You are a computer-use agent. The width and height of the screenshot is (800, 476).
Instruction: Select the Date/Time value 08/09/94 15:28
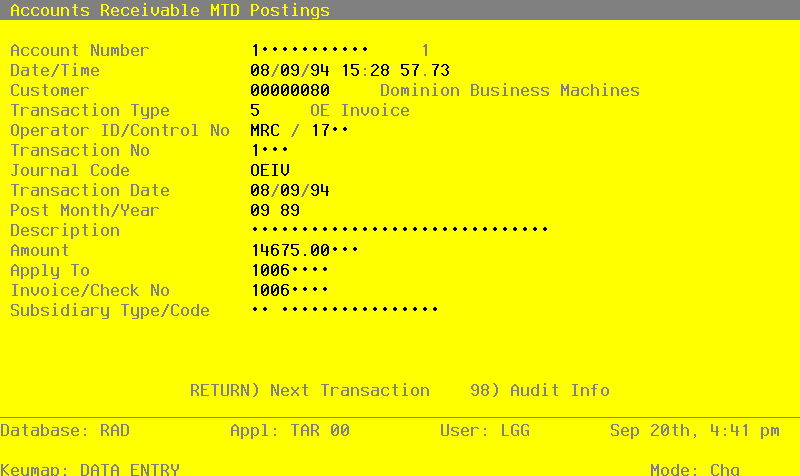coord(320,70)
